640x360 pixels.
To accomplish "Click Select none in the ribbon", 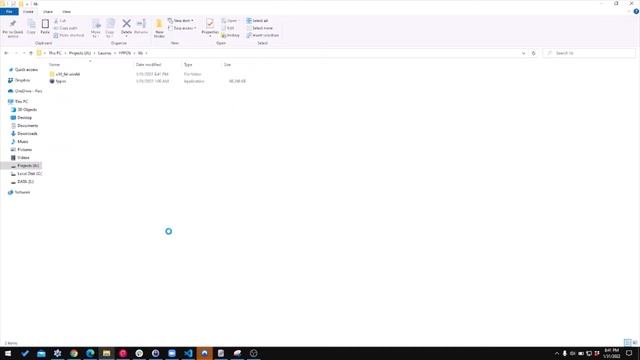I will click(x=259, y=28).
